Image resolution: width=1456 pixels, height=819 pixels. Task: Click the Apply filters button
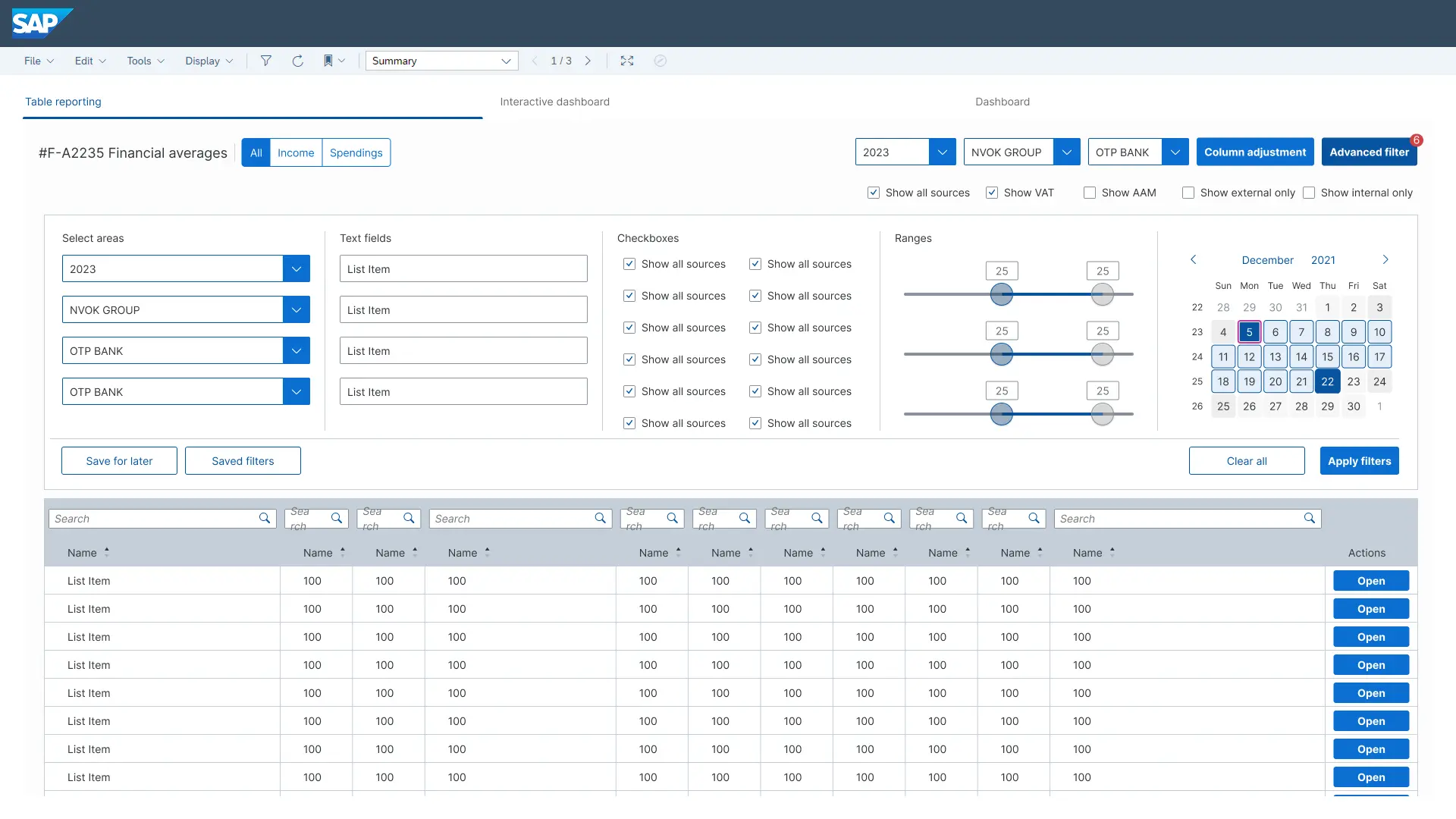click(x=1359, y=461)
